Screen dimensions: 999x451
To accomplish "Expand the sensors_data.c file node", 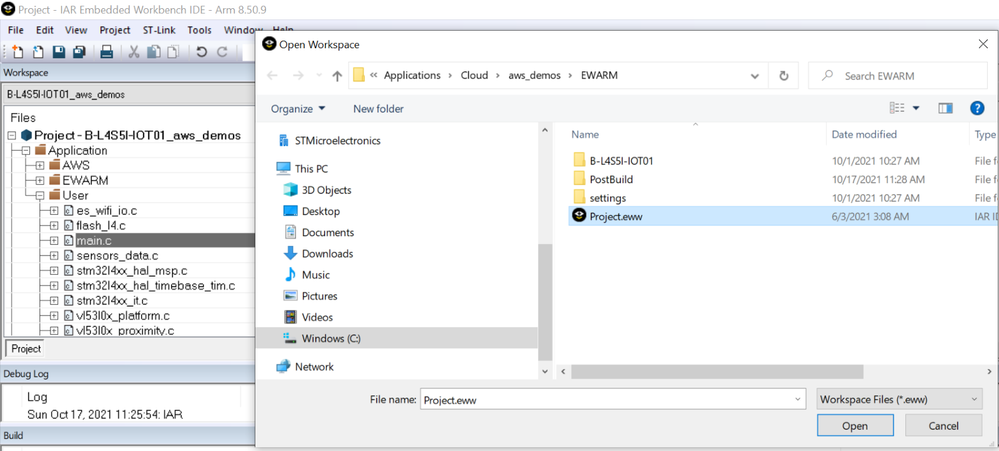I will point(54,256).
